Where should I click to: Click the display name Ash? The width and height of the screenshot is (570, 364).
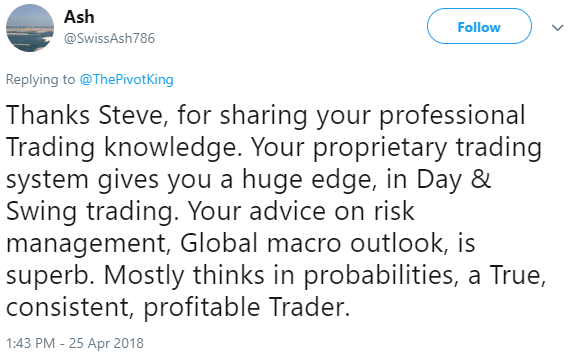click(x=79, y=17)
